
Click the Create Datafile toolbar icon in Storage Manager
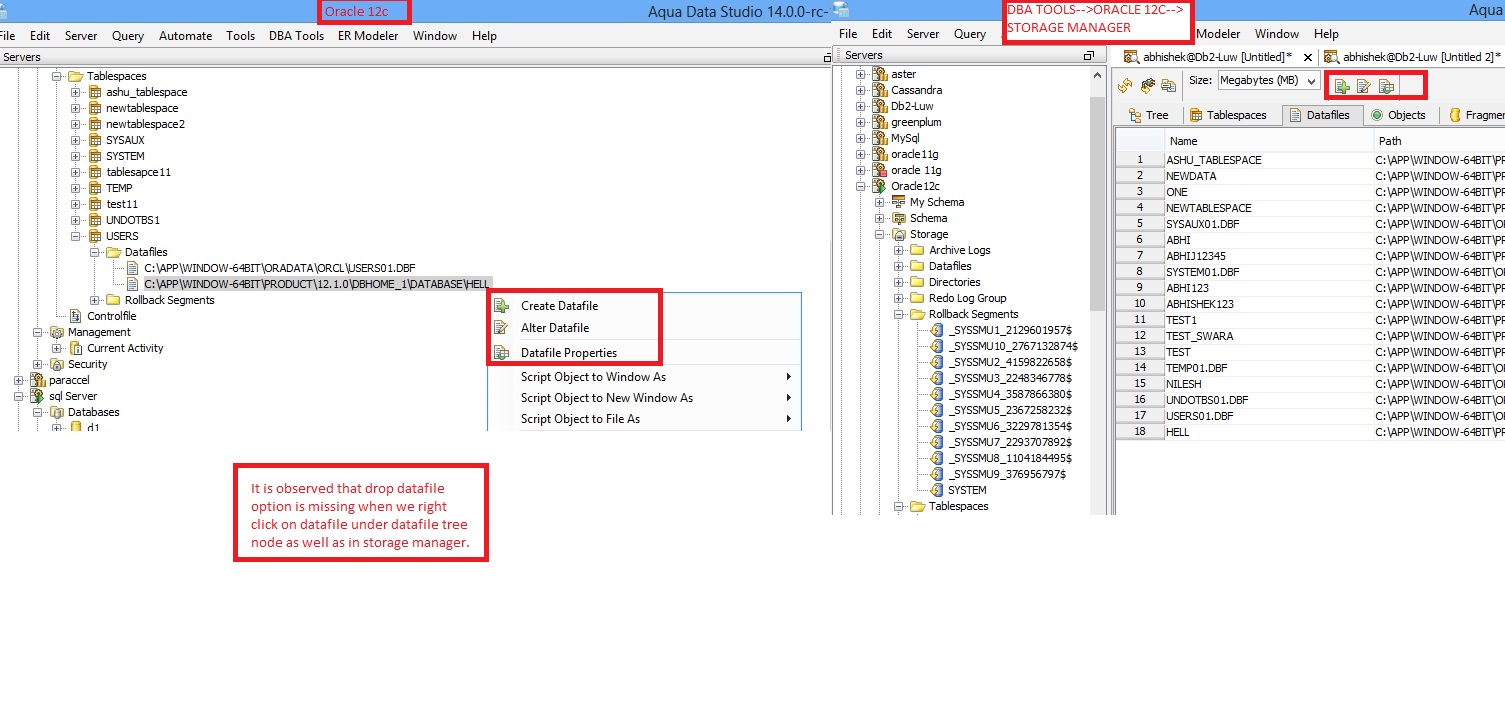coord(1342,86)
